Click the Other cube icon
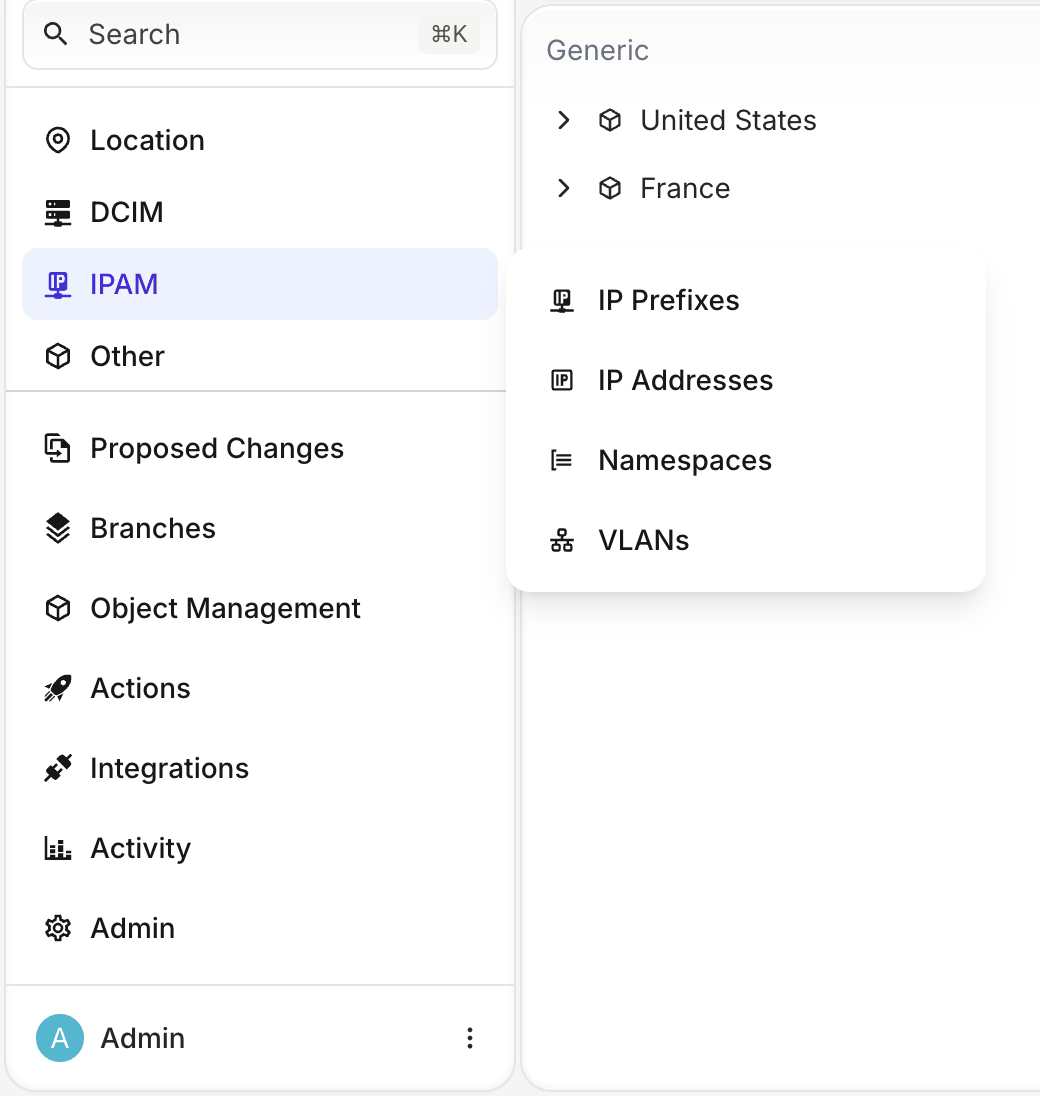Viewport: 1040px width, 1096px height. (x=58, y=356)
